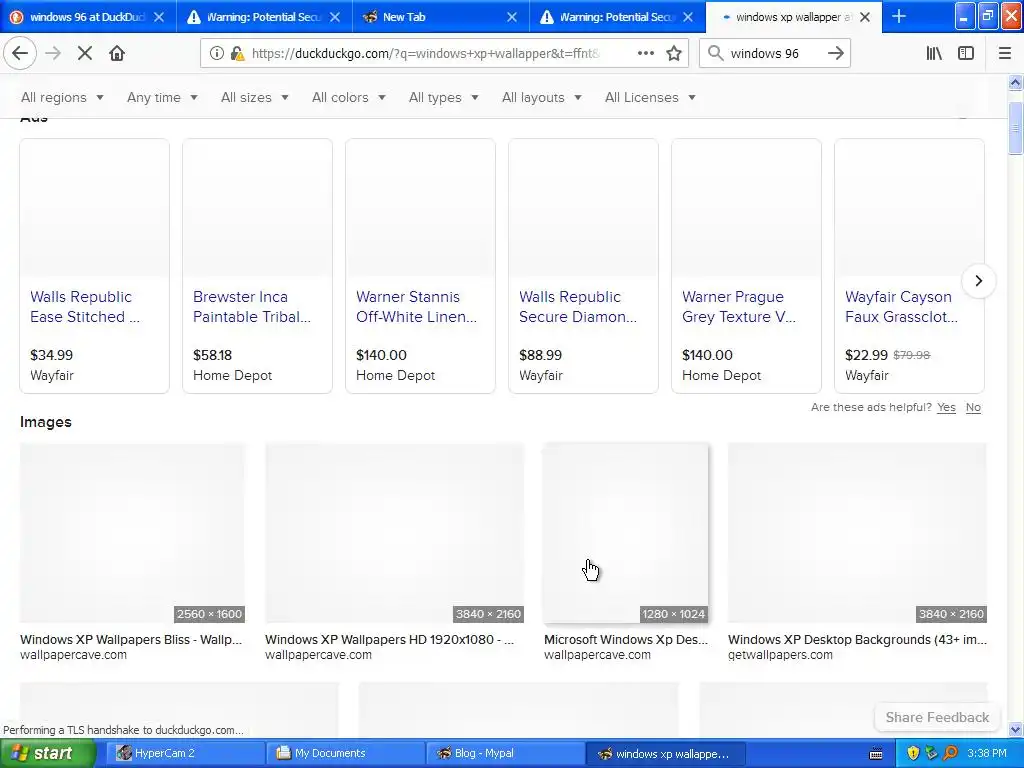1024x768 pixels.
Task: Open the 'Wayfair Cayson Faux Grasscloth' ad
Action: [x=901, y=306]
